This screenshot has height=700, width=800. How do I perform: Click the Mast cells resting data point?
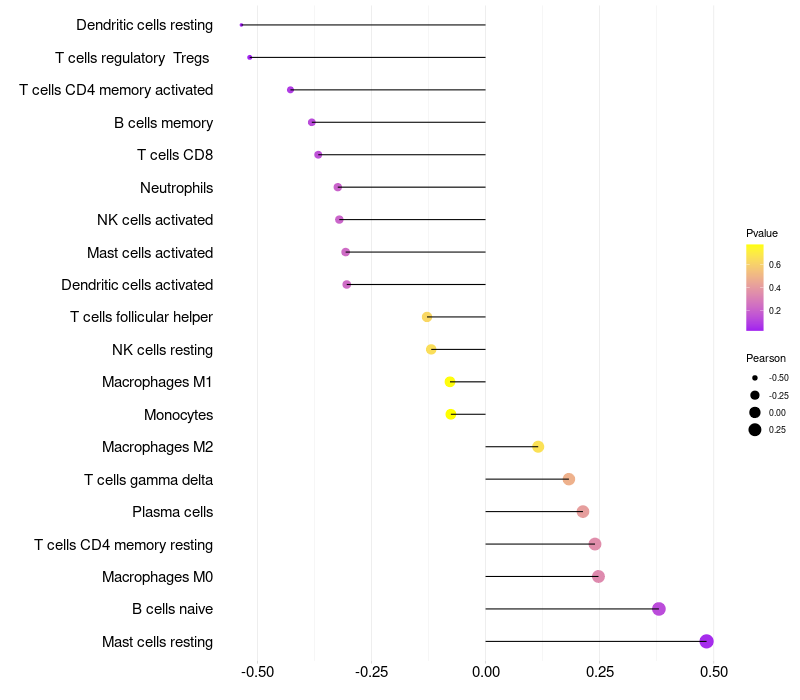(x=706, y=642)
